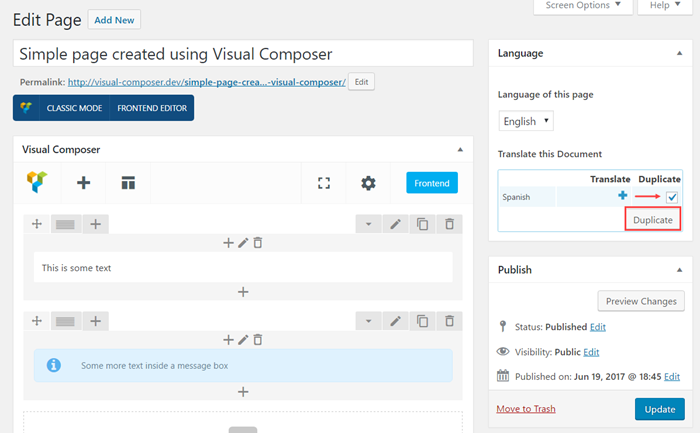Open the page language dropdown (English)

tap(526, 121)
